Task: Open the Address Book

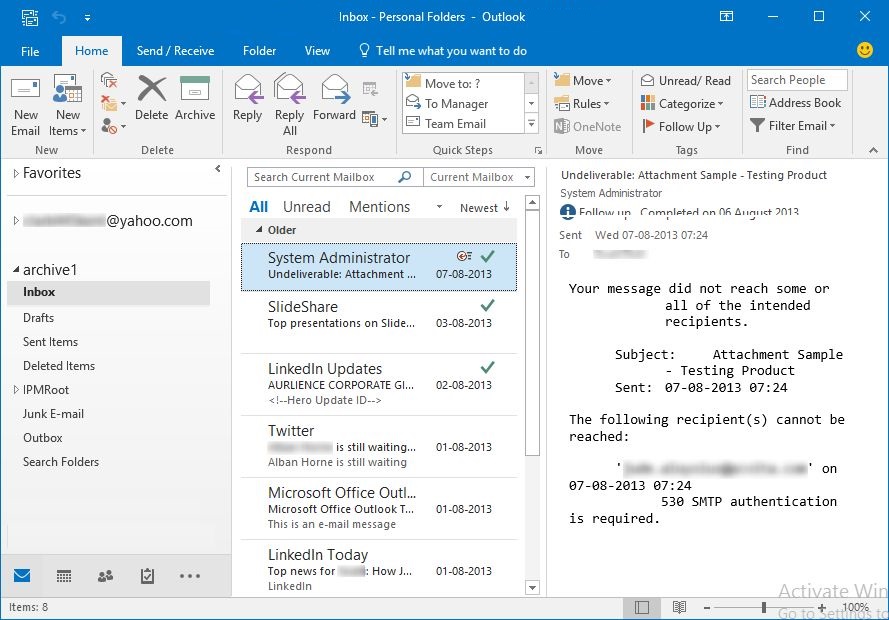Action: (x=795, y=103)
